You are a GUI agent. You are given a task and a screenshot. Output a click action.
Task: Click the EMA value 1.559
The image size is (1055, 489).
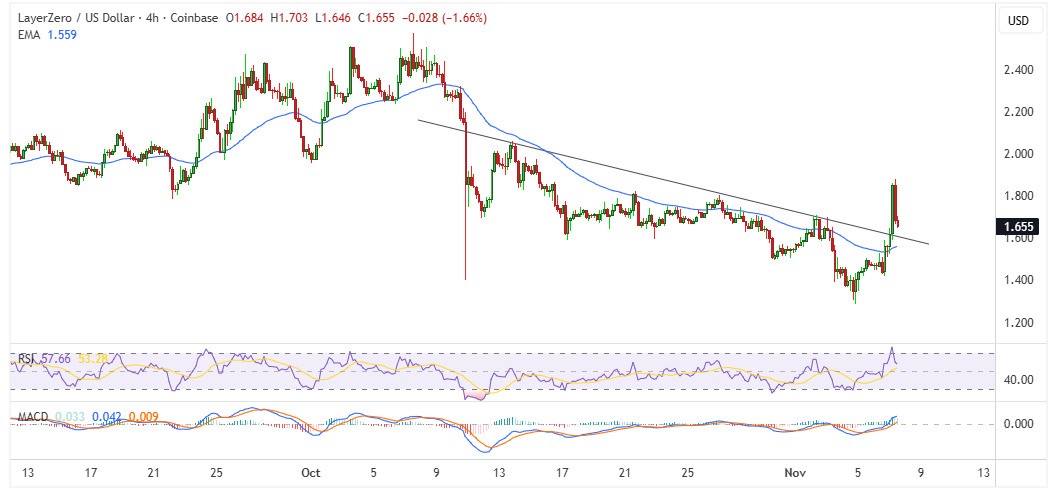click(x=60, y=34)
